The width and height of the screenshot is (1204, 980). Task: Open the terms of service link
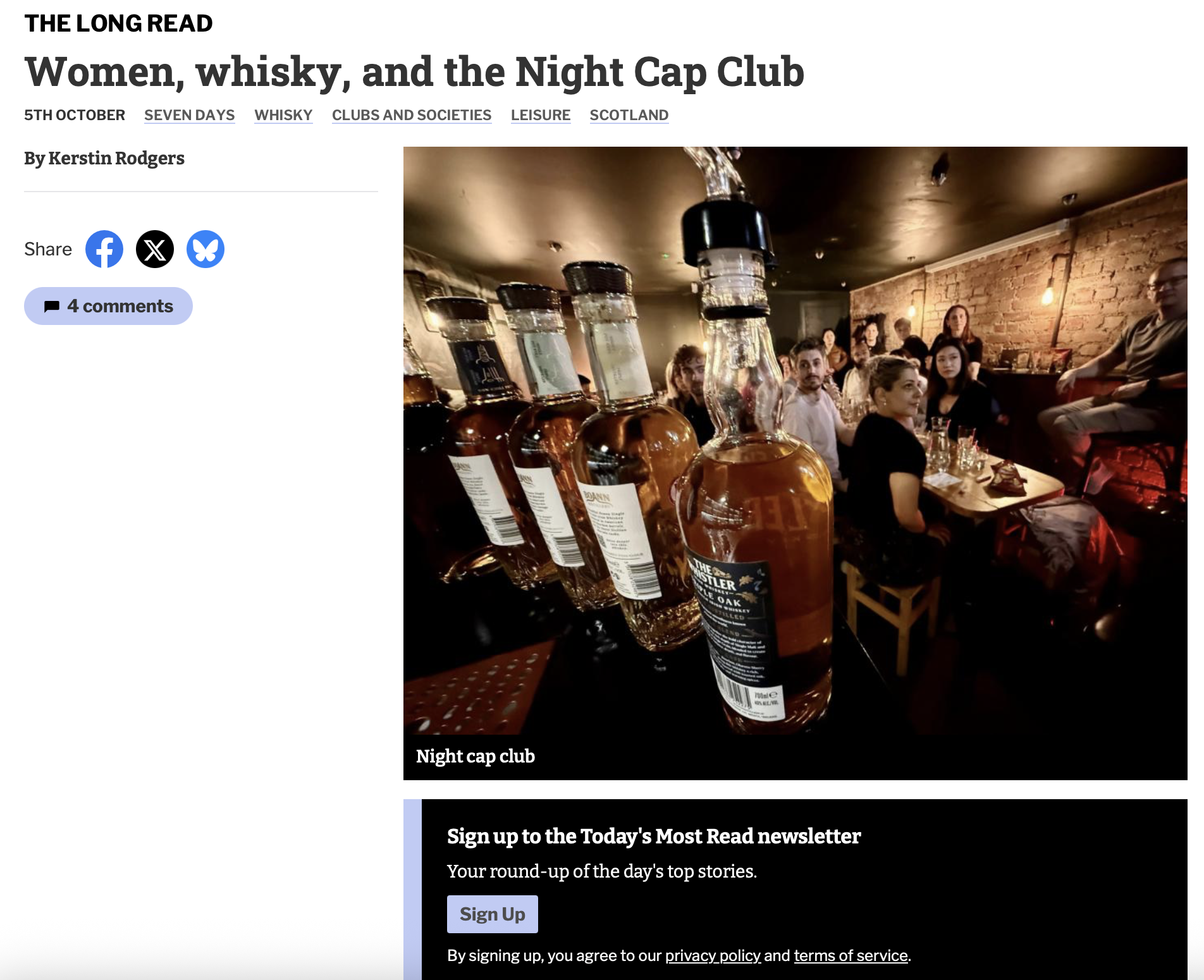851,955
